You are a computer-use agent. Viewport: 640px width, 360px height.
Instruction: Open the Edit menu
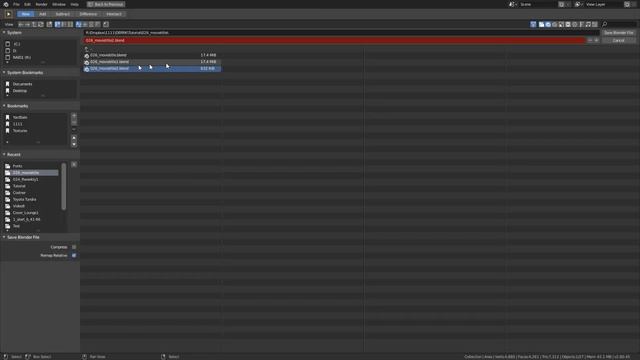pos(27,4)
